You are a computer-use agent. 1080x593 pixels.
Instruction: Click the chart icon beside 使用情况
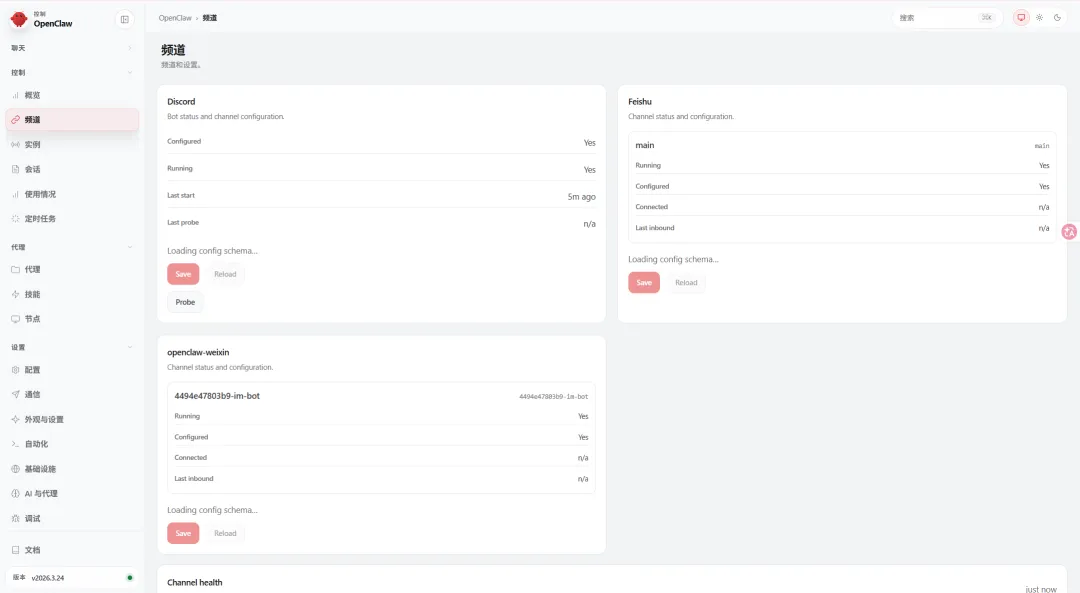[x=15, y=194]
